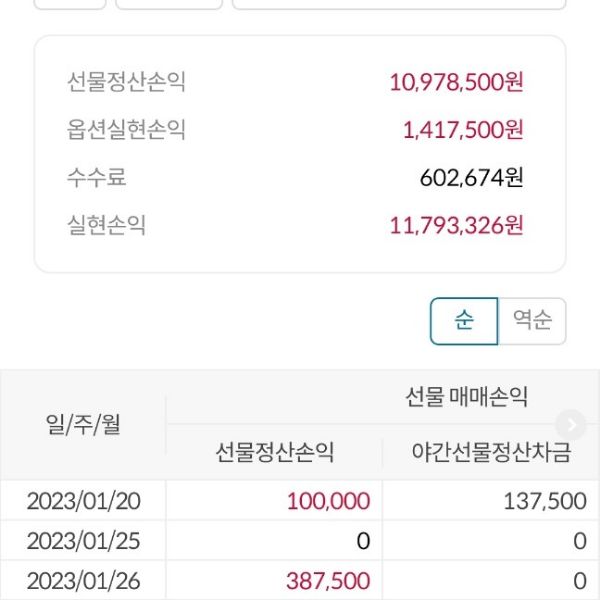Tap the 137,500 night futures value

[545, 501]
